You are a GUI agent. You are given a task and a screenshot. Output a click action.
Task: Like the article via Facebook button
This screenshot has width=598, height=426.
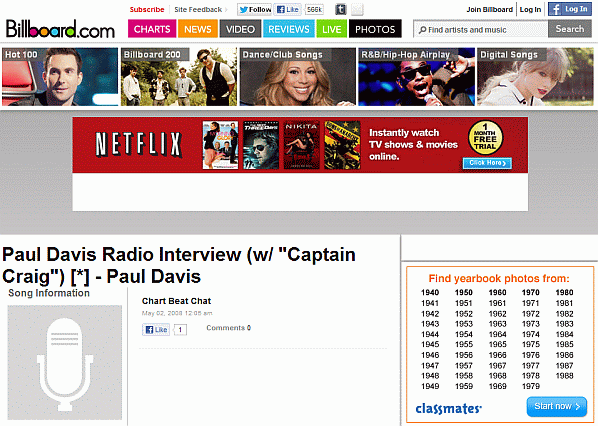click(156, 330)
